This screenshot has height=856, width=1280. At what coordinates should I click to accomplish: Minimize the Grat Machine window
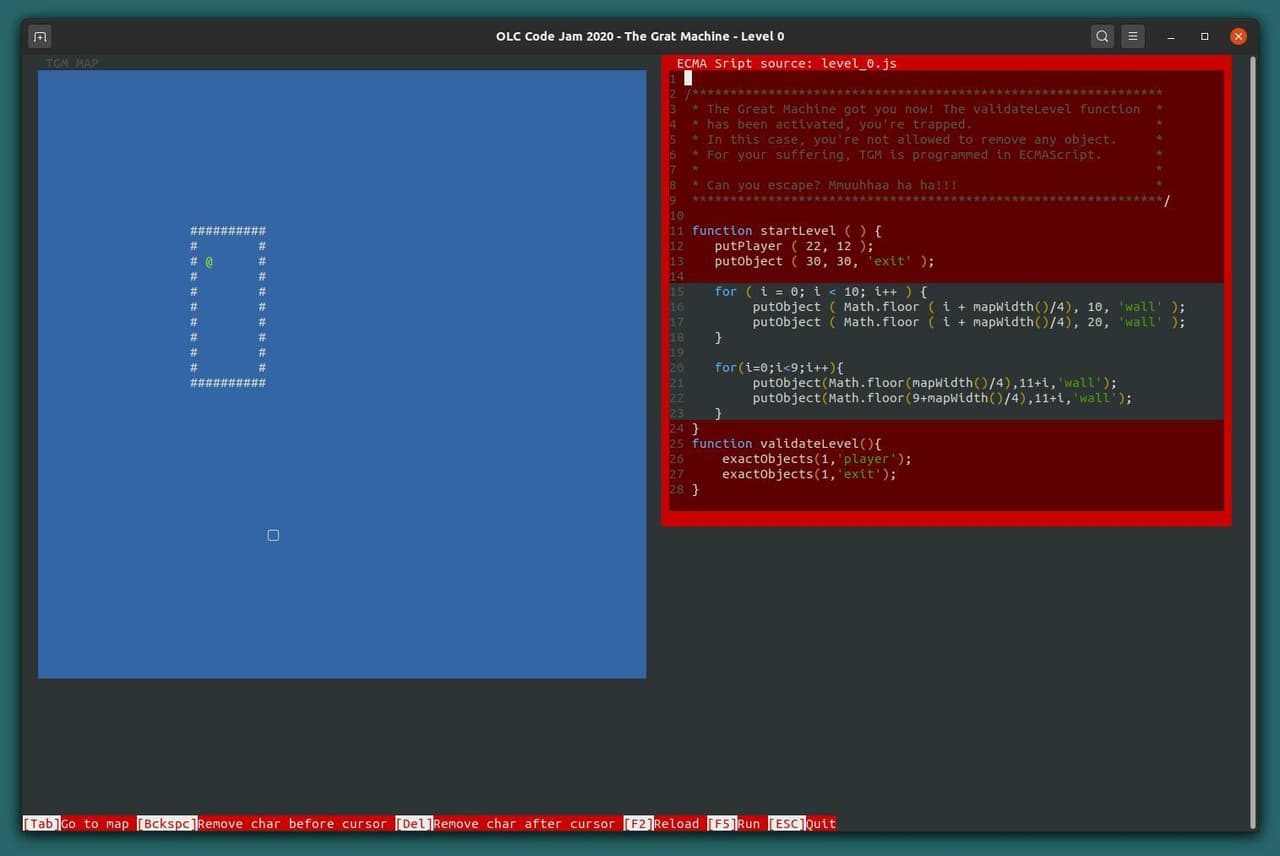click(1171, 36)
